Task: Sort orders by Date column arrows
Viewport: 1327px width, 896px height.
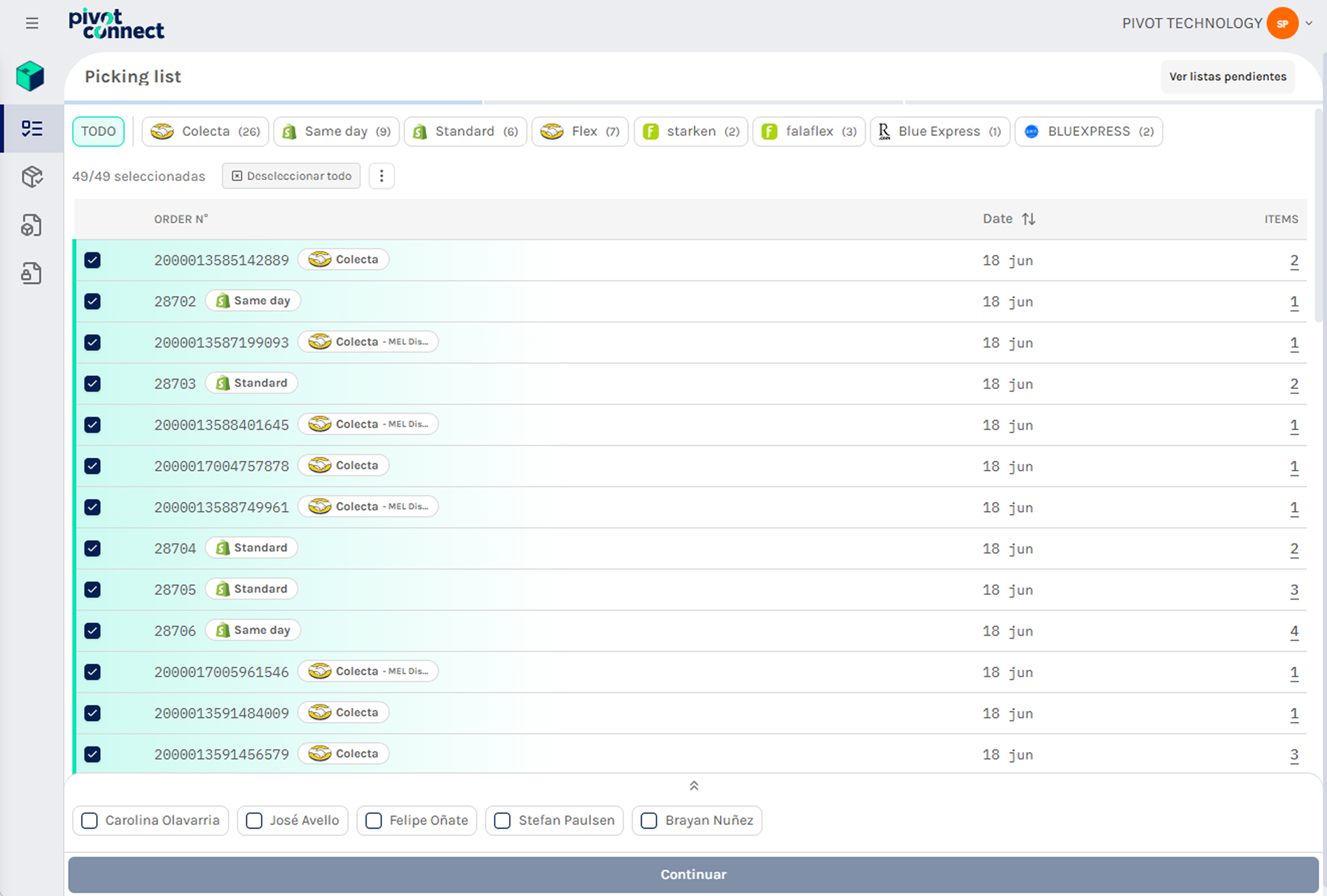Action: [x=1028, y=218]
